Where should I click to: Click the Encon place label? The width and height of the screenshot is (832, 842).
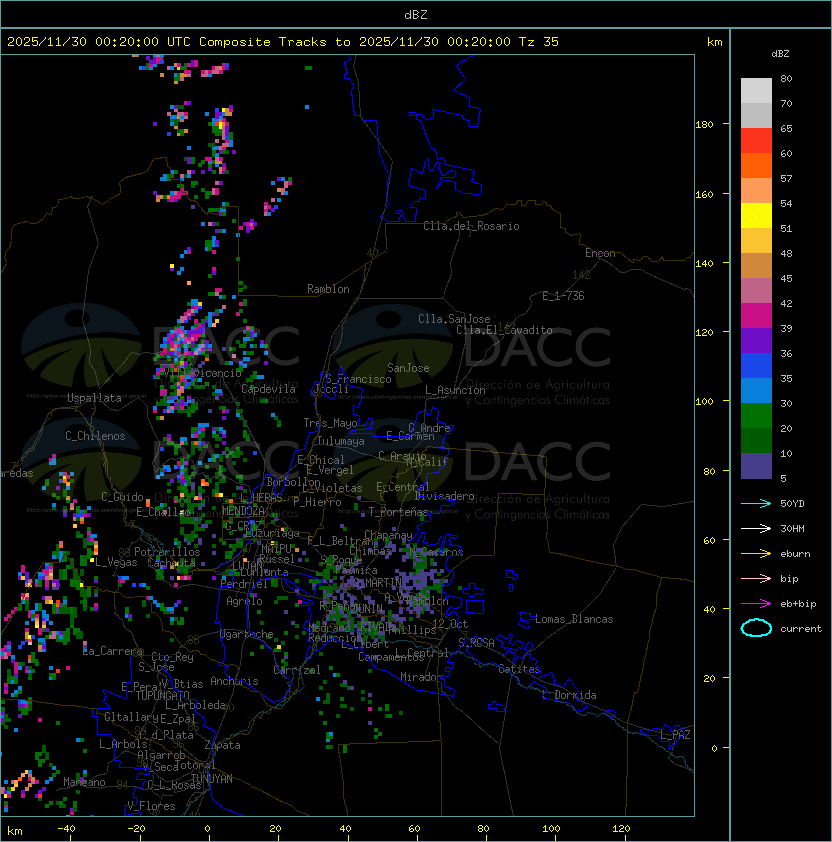[600, 253]
